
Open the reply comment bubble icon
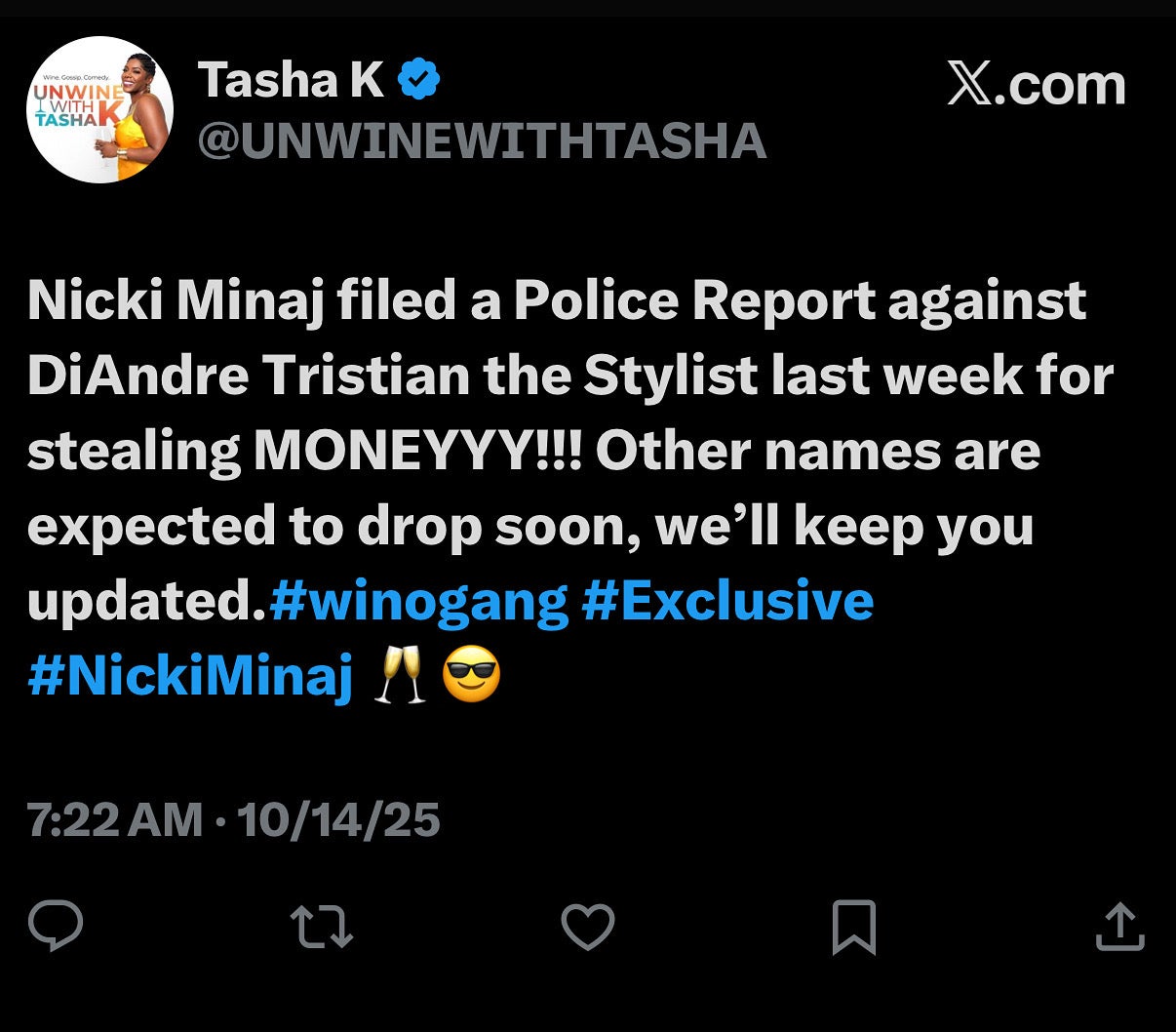point(56,926)
